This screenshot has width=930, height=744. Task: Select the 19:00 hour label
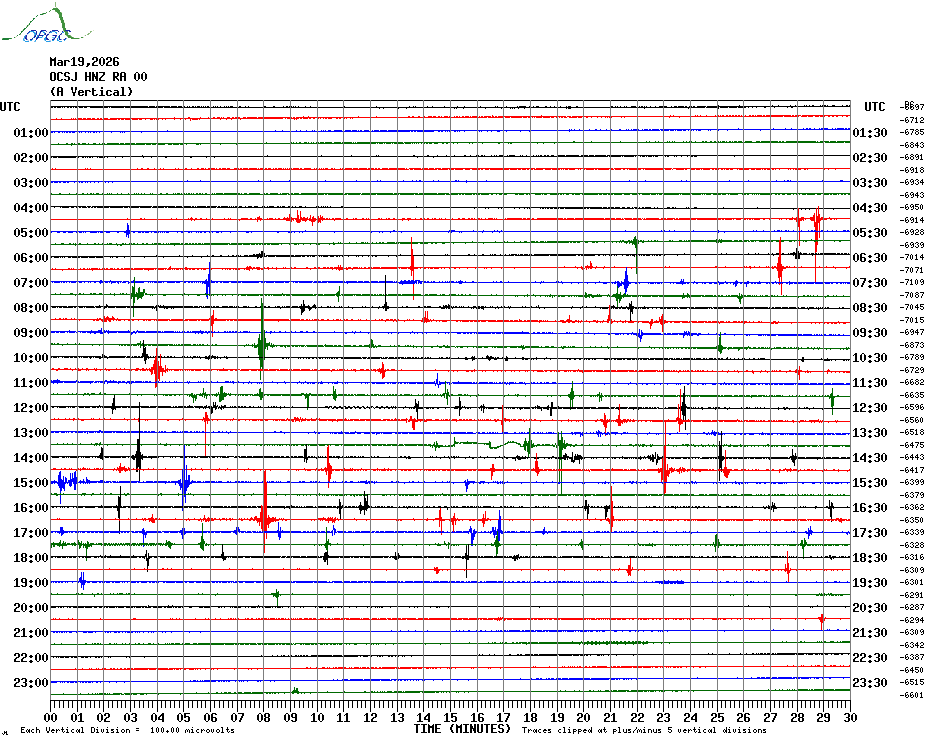31,583
